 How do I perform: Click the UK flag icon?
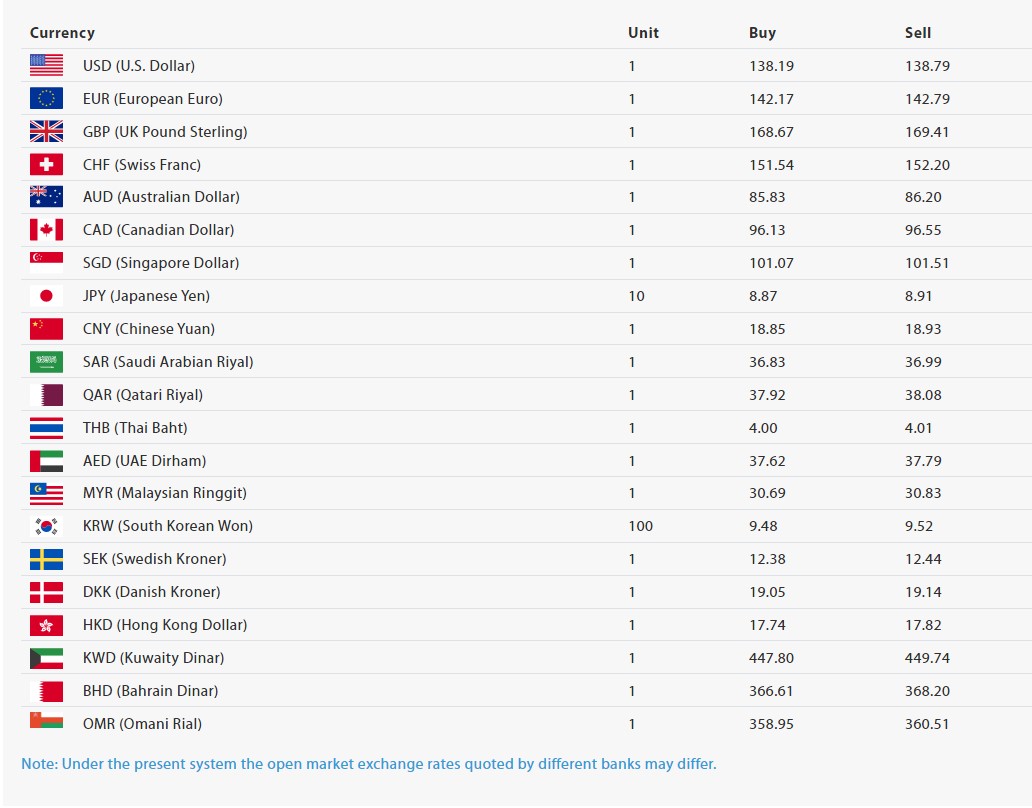point(46,132)
